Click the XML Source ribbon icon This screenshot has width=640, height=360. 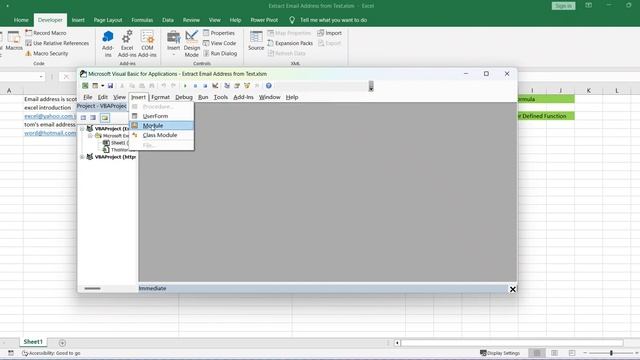[256, 41]
